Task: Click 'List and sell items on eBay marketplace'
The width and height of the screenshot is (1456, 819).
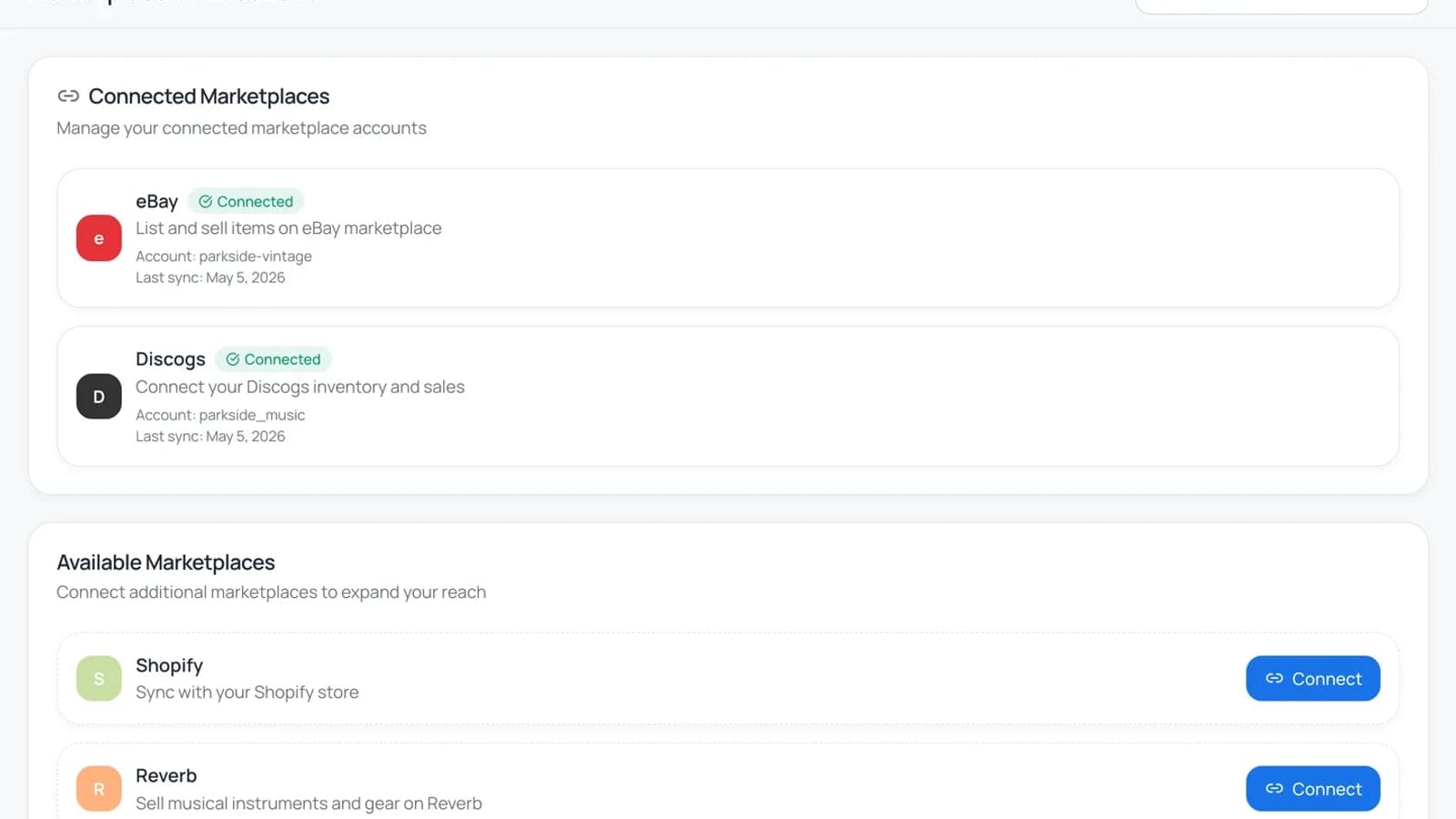Action: (x=288, y=228)
